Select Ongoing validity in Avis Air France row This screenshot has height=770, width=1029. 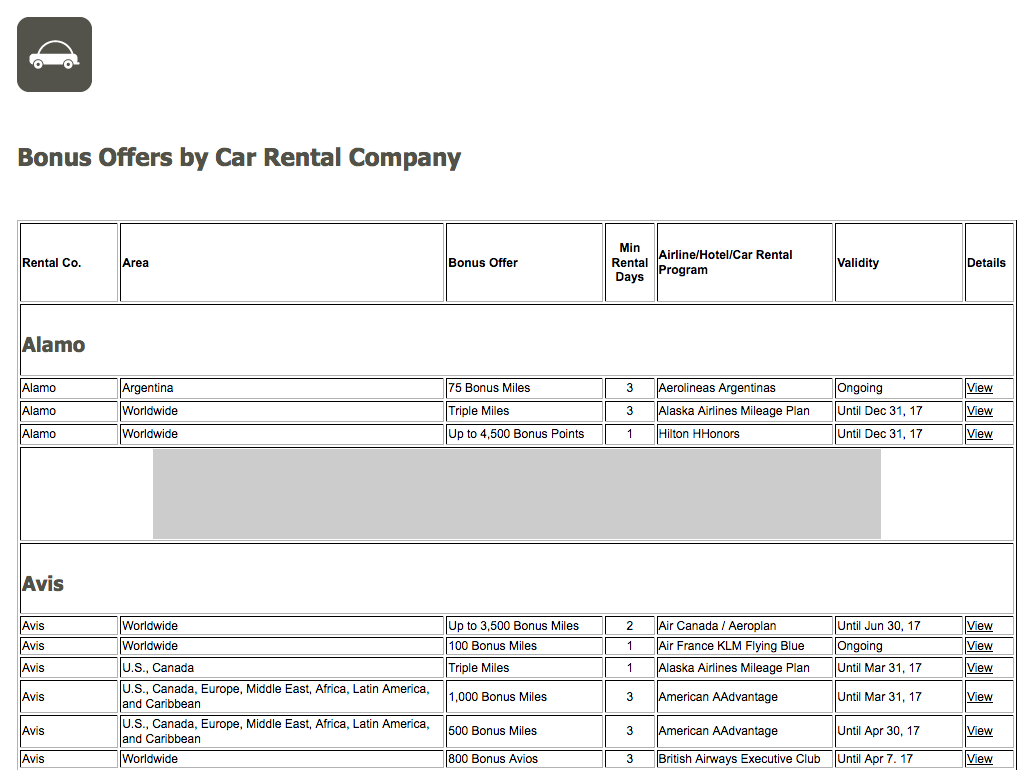click(x=898, y=646)
